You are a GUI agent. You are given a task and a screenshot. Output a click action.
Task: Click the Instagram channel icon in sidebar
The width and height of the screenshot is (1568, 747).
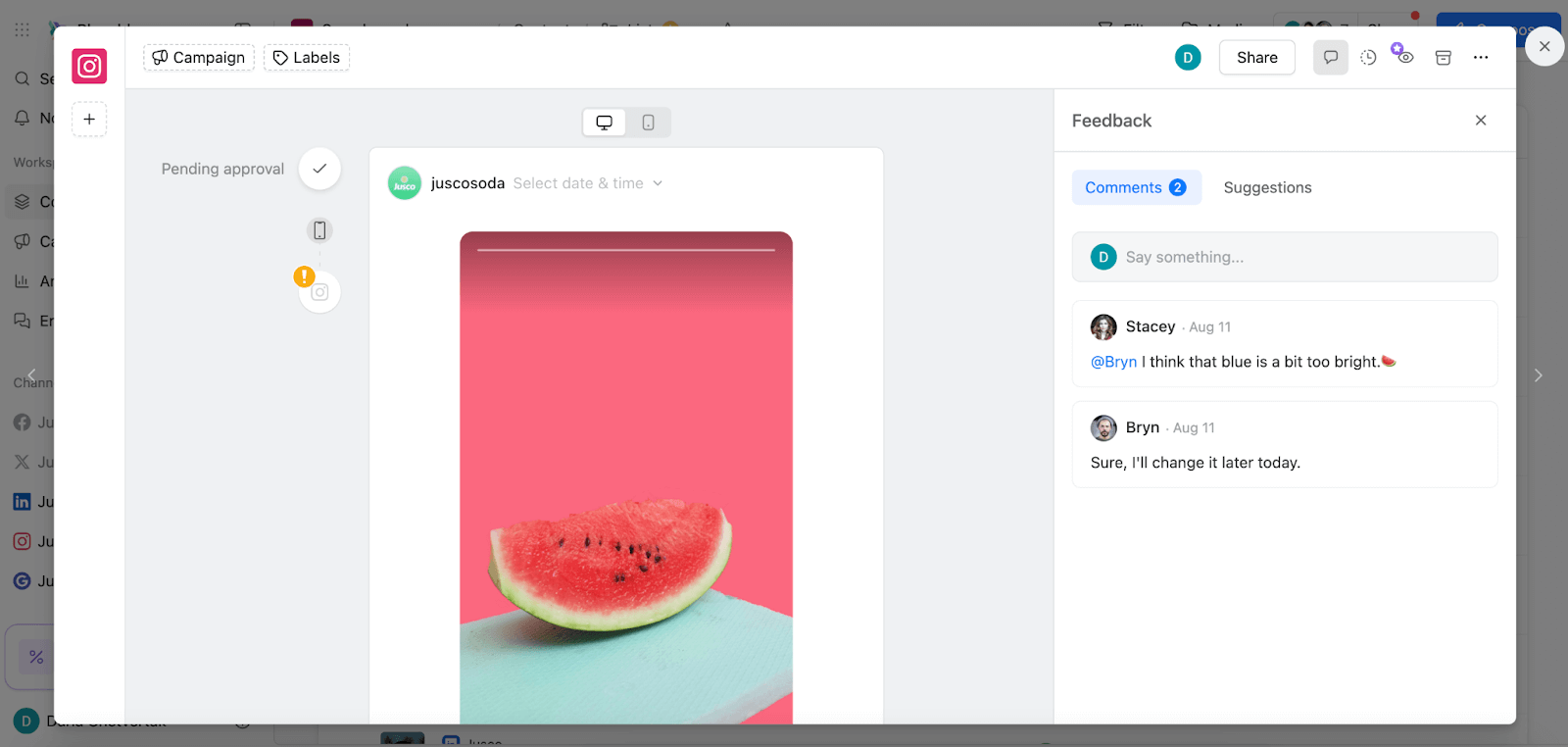(x=89, y=67)
